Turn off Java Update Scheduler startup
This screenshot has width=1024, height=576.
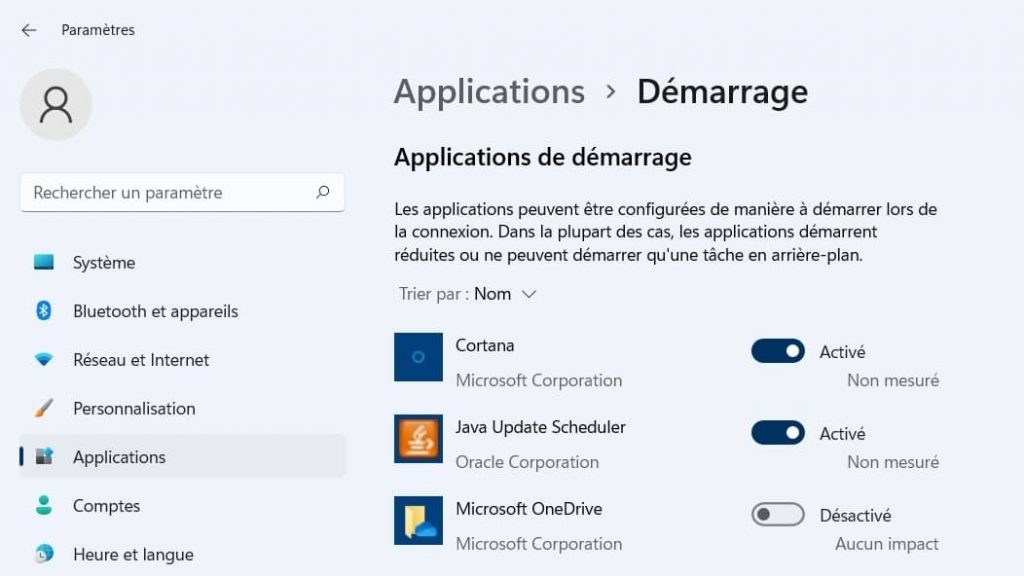coord(777,433)
